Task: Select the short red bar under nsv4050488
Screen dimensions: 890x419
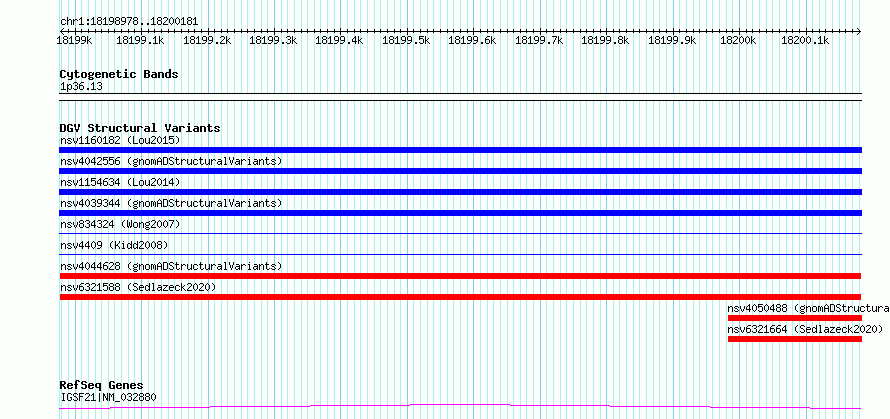Action: 795,318
